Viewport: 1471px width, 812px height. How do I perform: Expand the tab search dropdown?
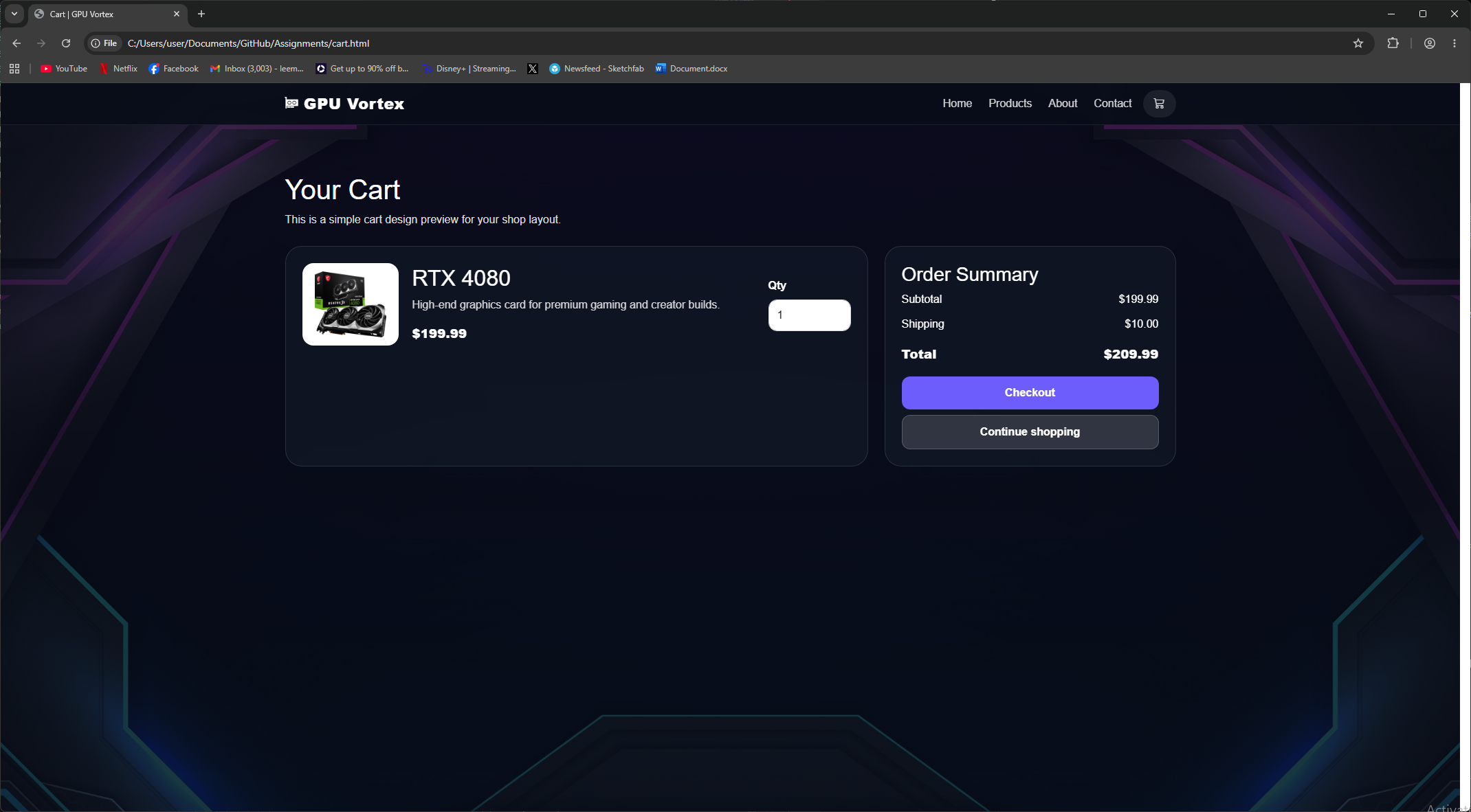(x=14, y=14)
